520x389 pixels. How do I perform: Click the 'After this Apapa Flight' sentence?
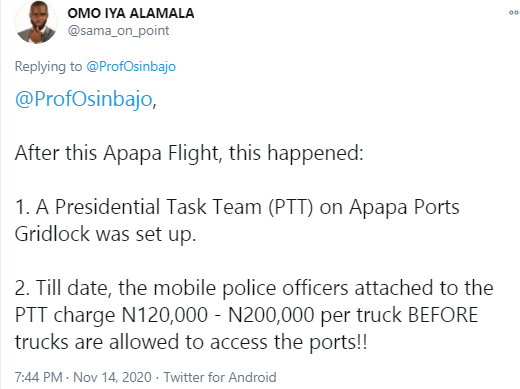coord(189,153)
